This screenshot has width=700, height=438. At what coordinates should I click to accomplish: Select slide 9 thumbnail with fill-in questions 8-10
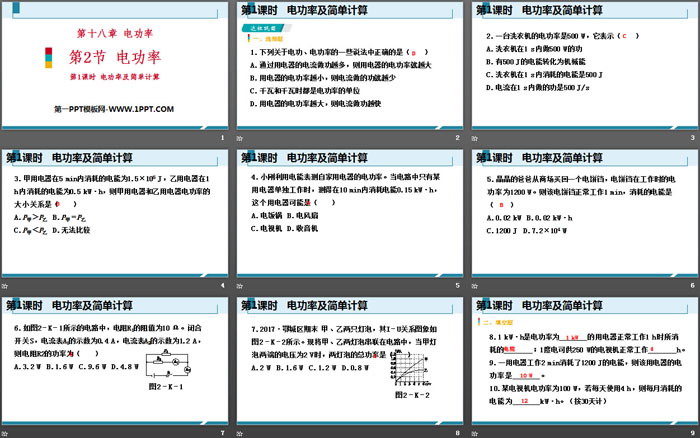(x=585, y=361)
